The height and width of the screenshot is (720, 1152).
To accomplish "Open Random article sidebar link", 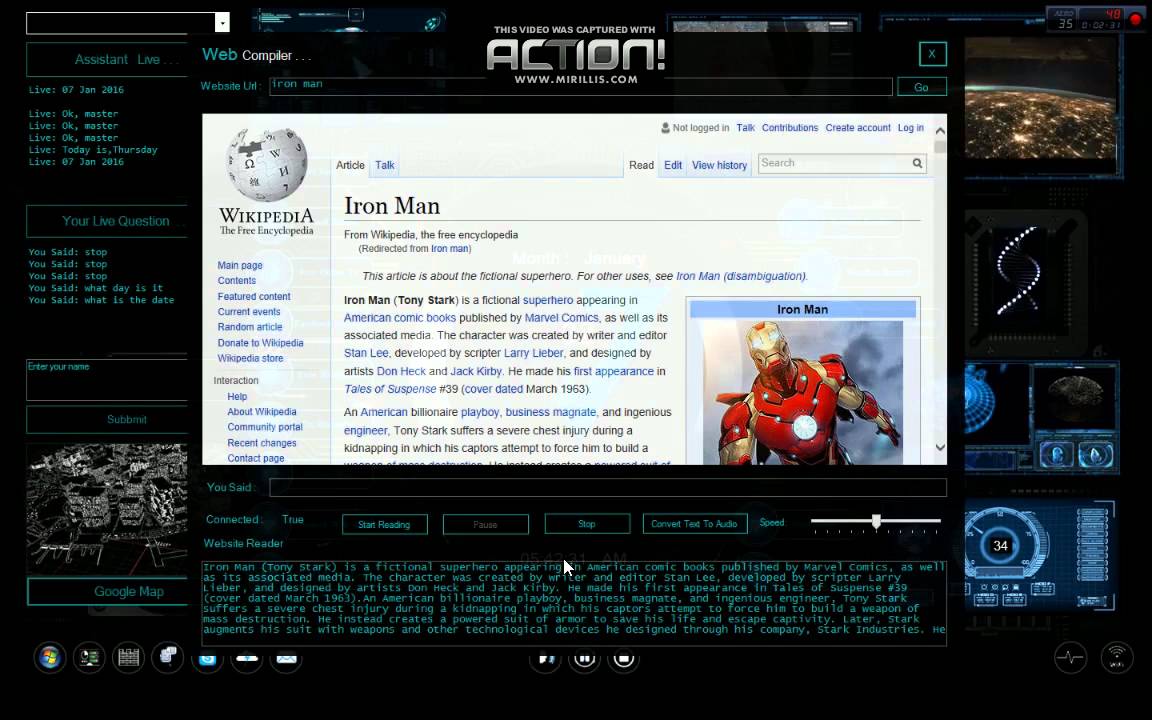I will click(x=250, y=327).
